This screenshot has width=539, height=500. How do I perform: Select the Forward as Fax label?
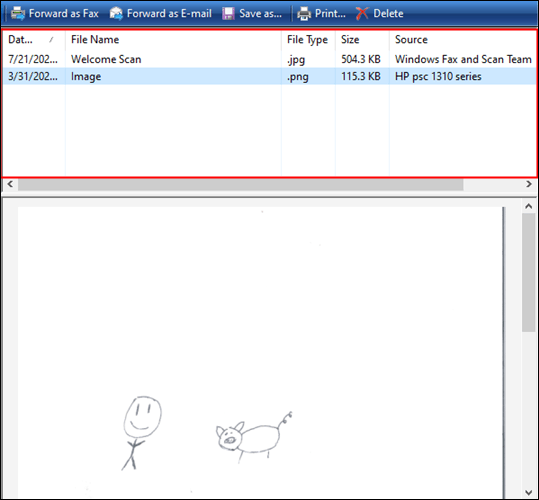click(x=64, y=14)
